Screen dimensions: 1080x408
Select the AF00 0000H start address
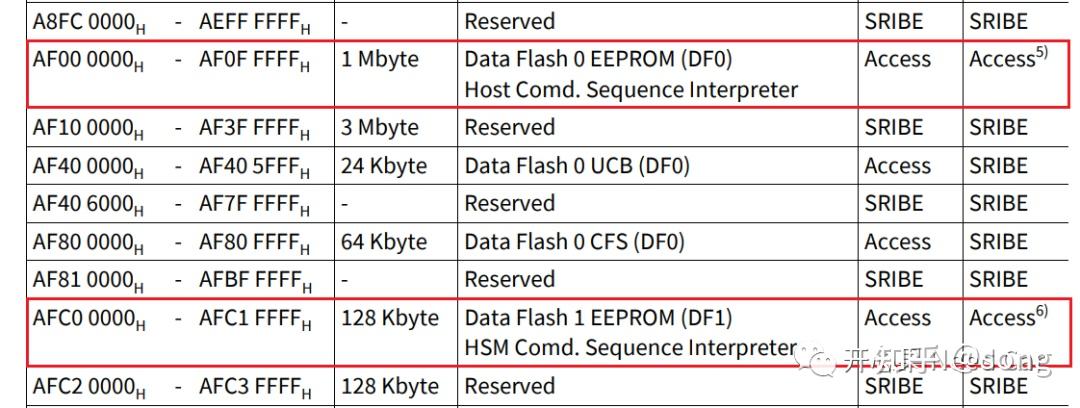coord(88,60)
